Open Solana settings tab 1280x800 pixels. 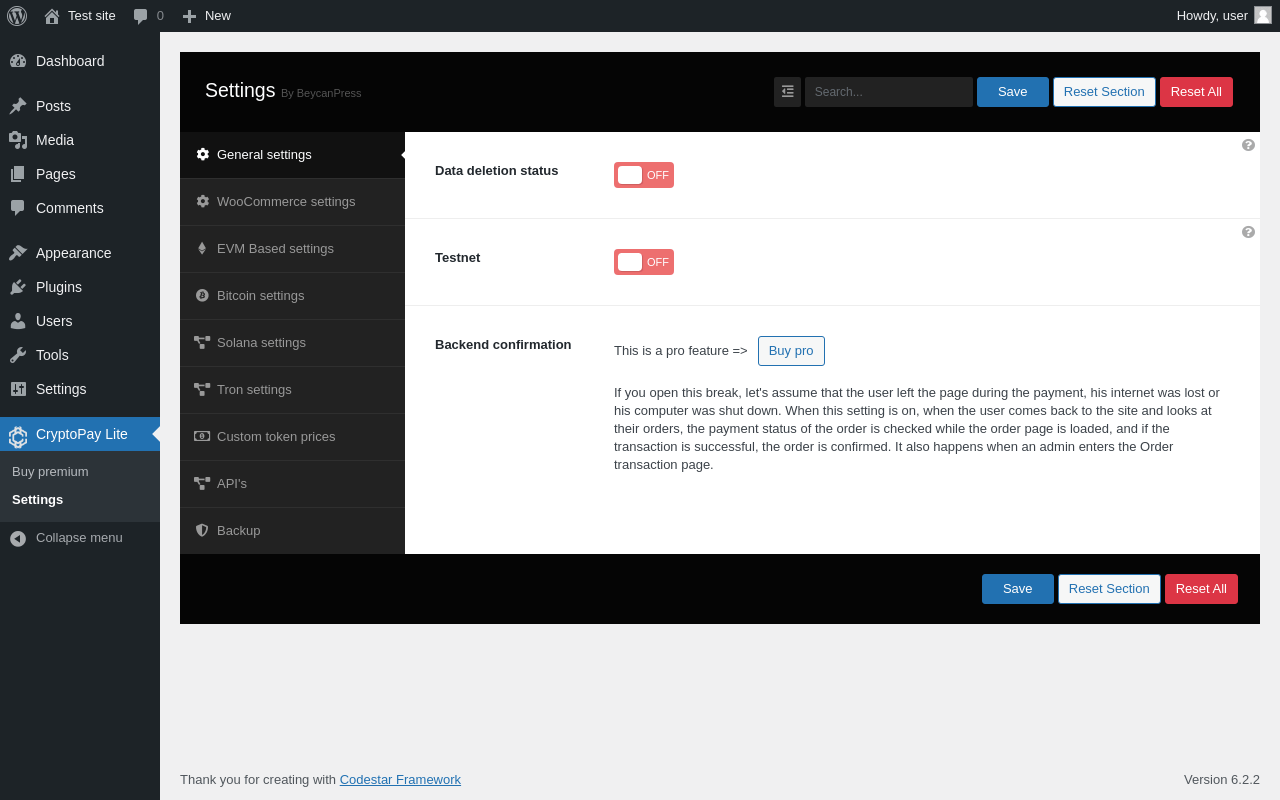click(x=292, y=343)
